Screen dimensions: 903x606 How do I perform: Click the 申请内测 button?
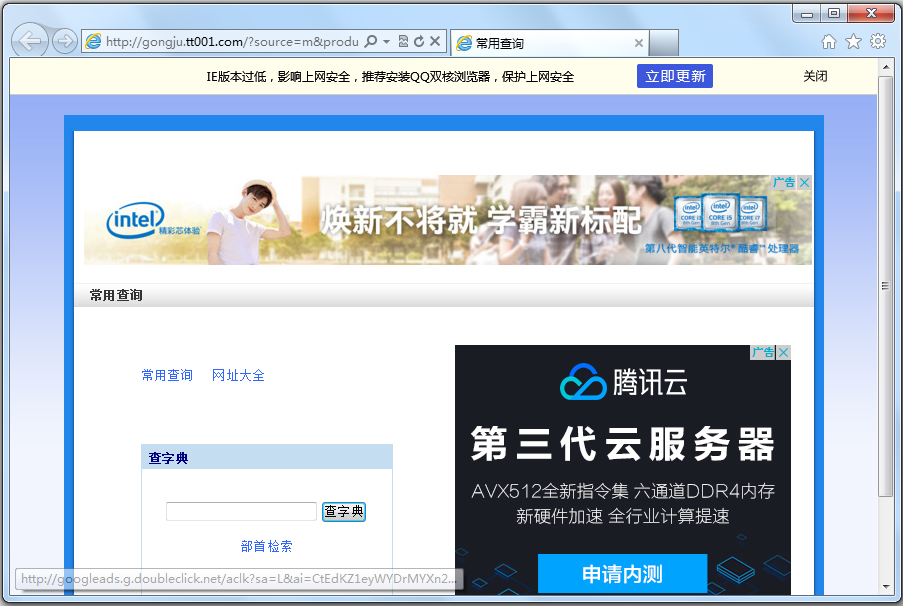623,574
